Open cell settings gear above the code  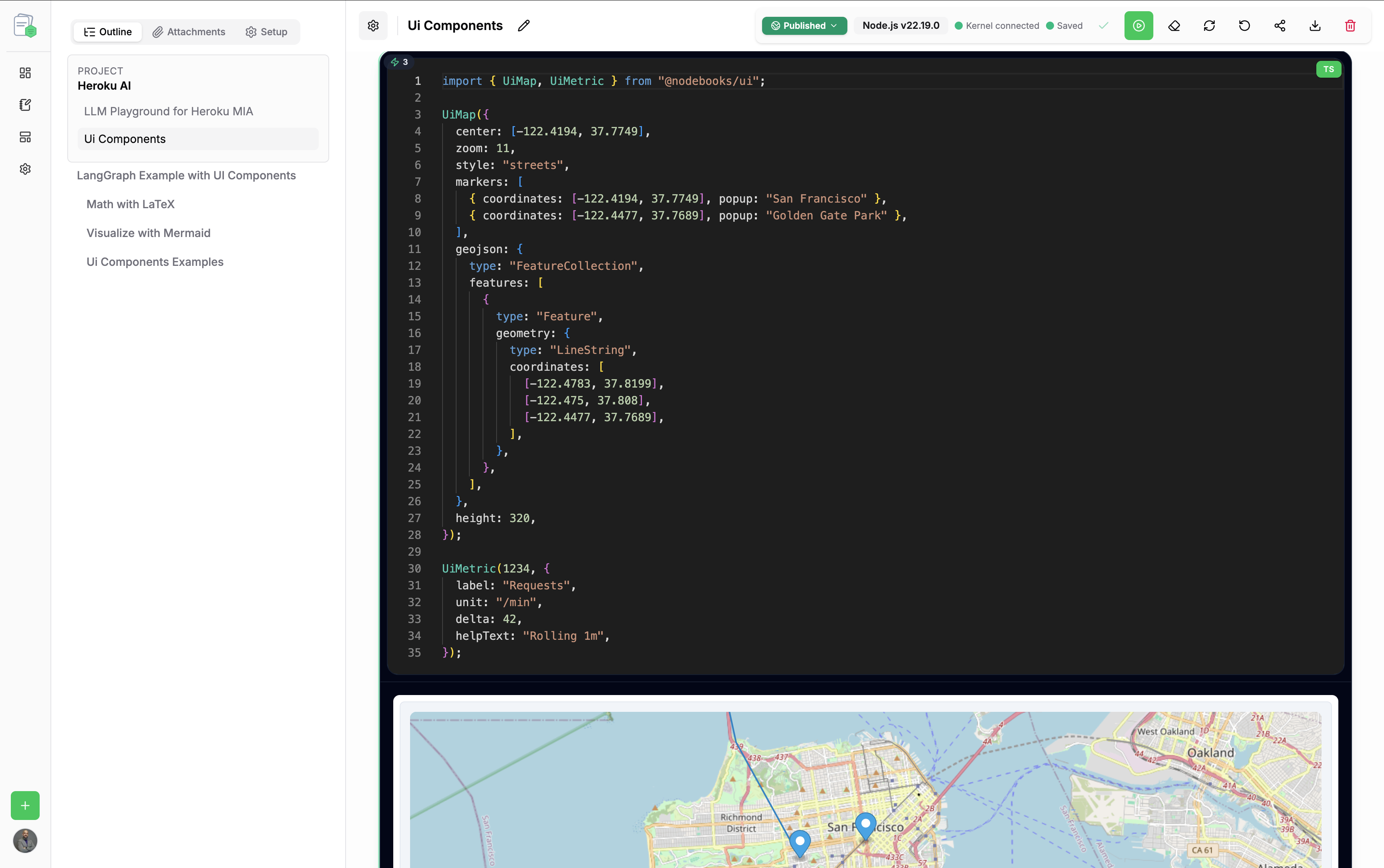click(x=373, y=25)
